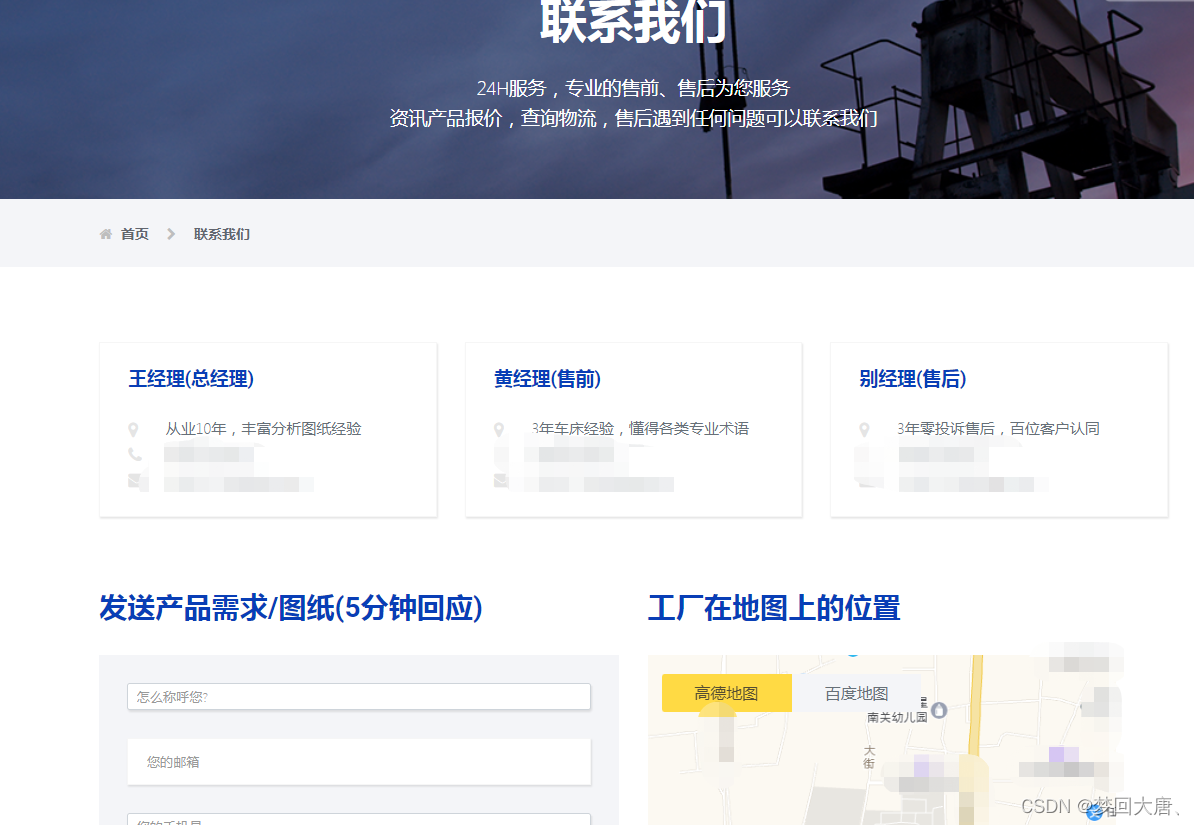Open the 首页 breadcrumb link

click(134, 233)
